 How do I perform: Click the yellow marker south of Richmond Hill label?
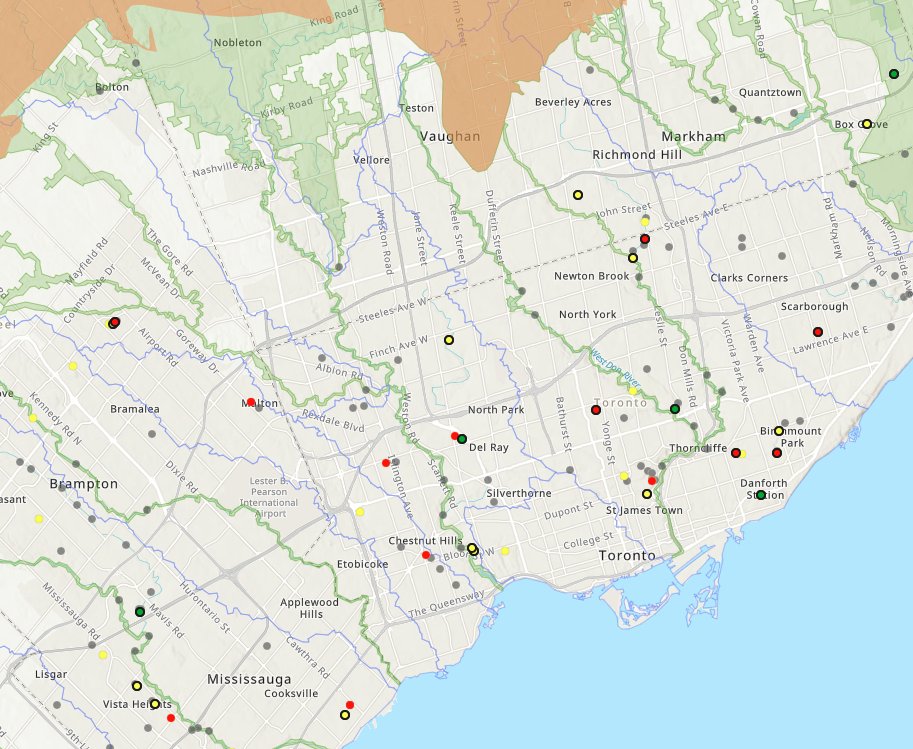(578, 195)
